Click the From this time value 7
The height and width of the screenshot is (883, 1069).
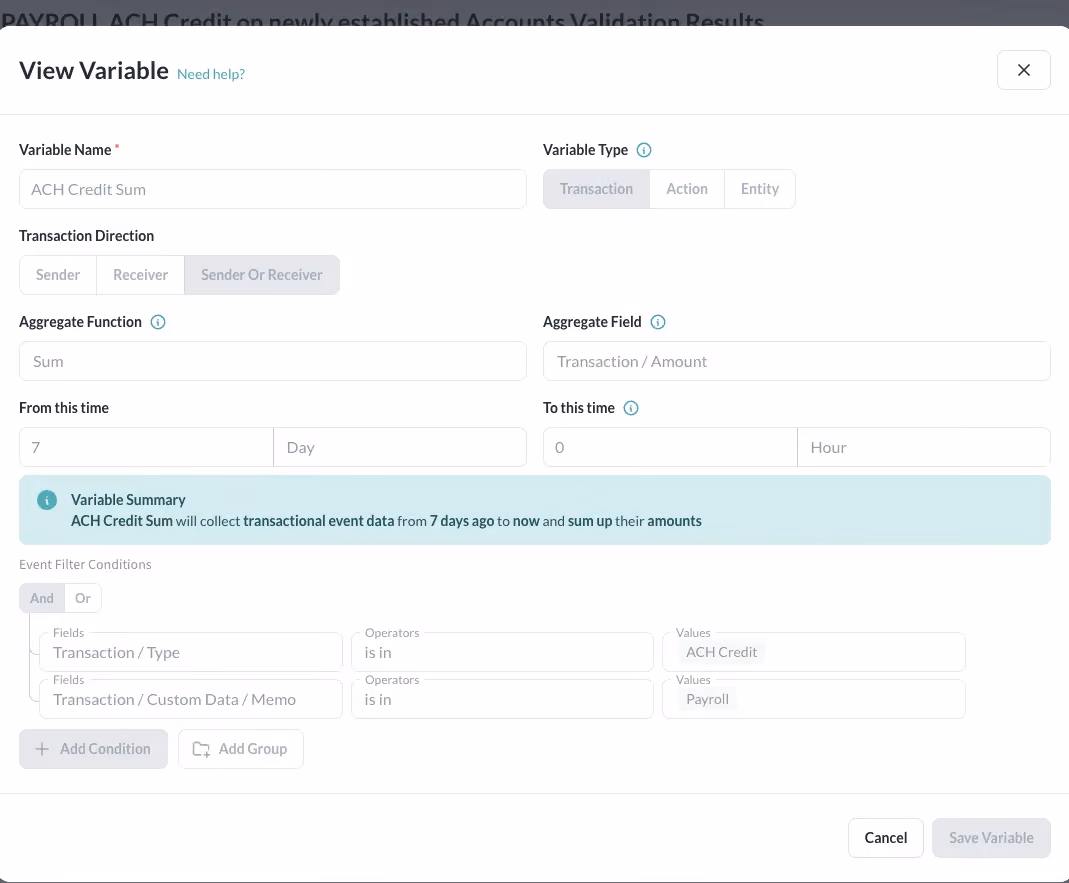click(x=147, y=447)
